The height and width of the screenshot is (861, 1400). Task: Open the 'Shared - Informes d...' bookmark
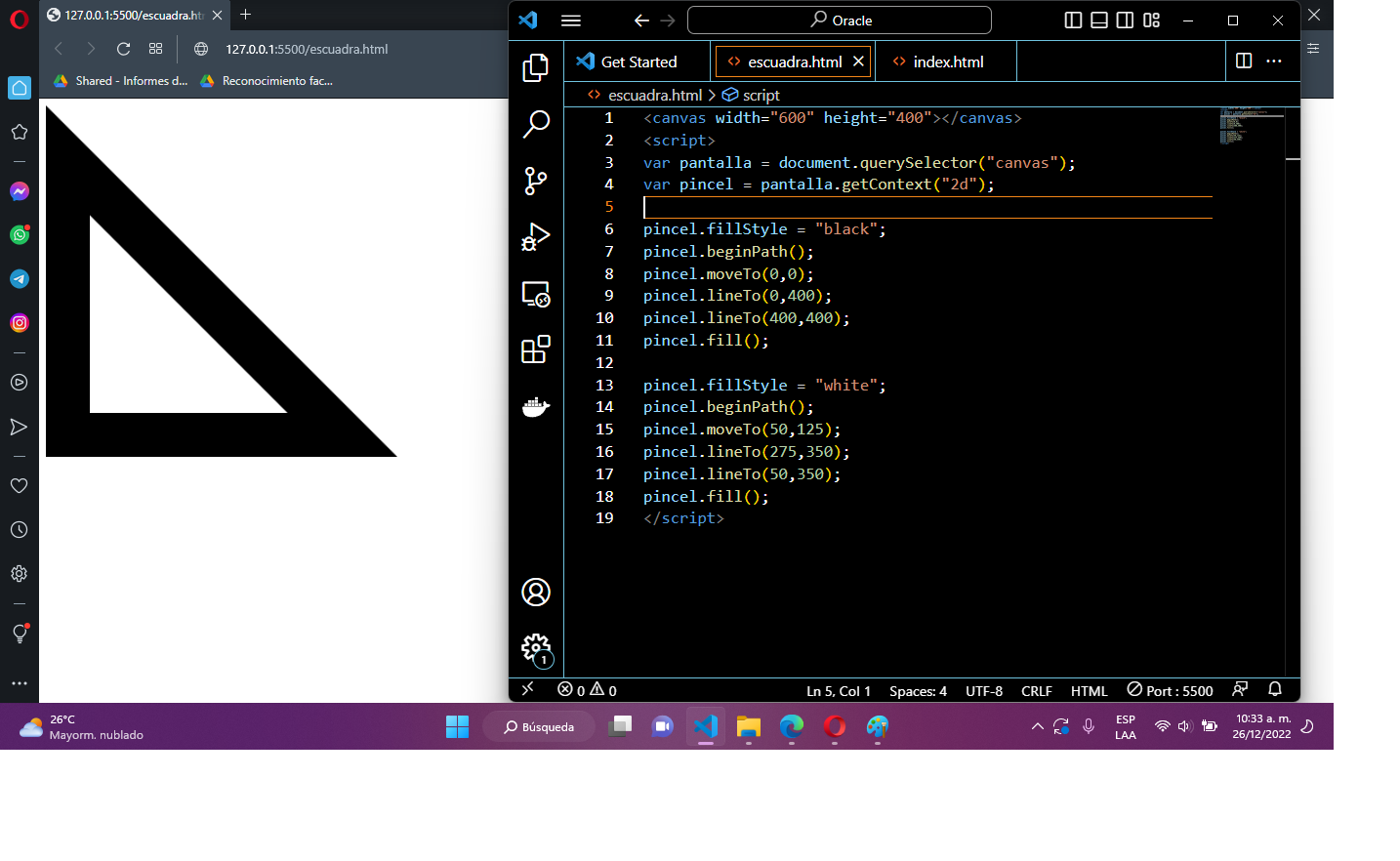pyautogui.click(x=121, y=81)
